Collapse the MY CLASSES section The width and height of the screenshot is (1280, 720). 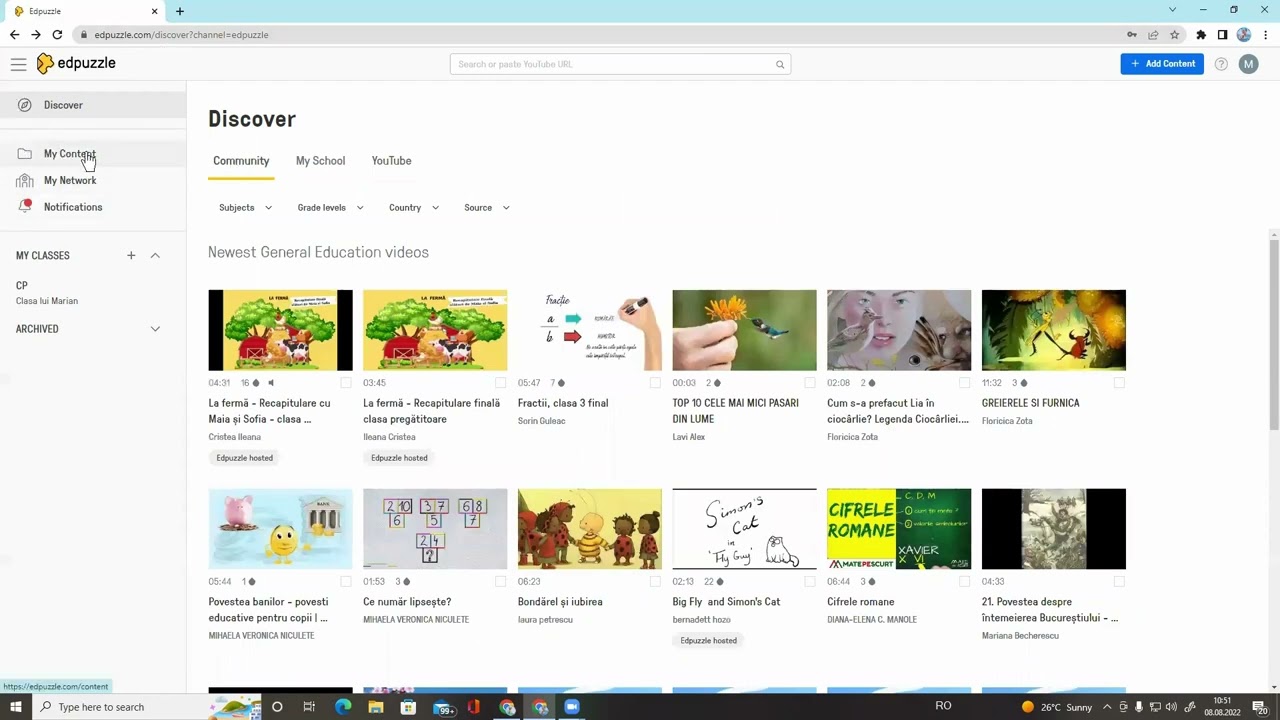(155, 256)
